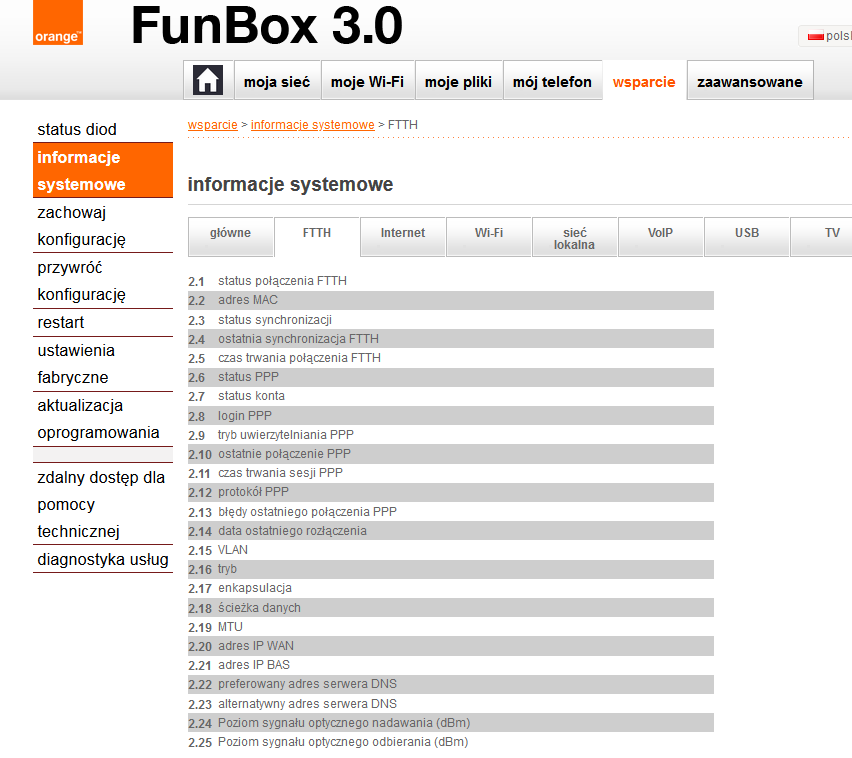The height and width of the screenshot is (758, 852).
Task: Select the Wi-Fi information tab
Action: point(489,233)
